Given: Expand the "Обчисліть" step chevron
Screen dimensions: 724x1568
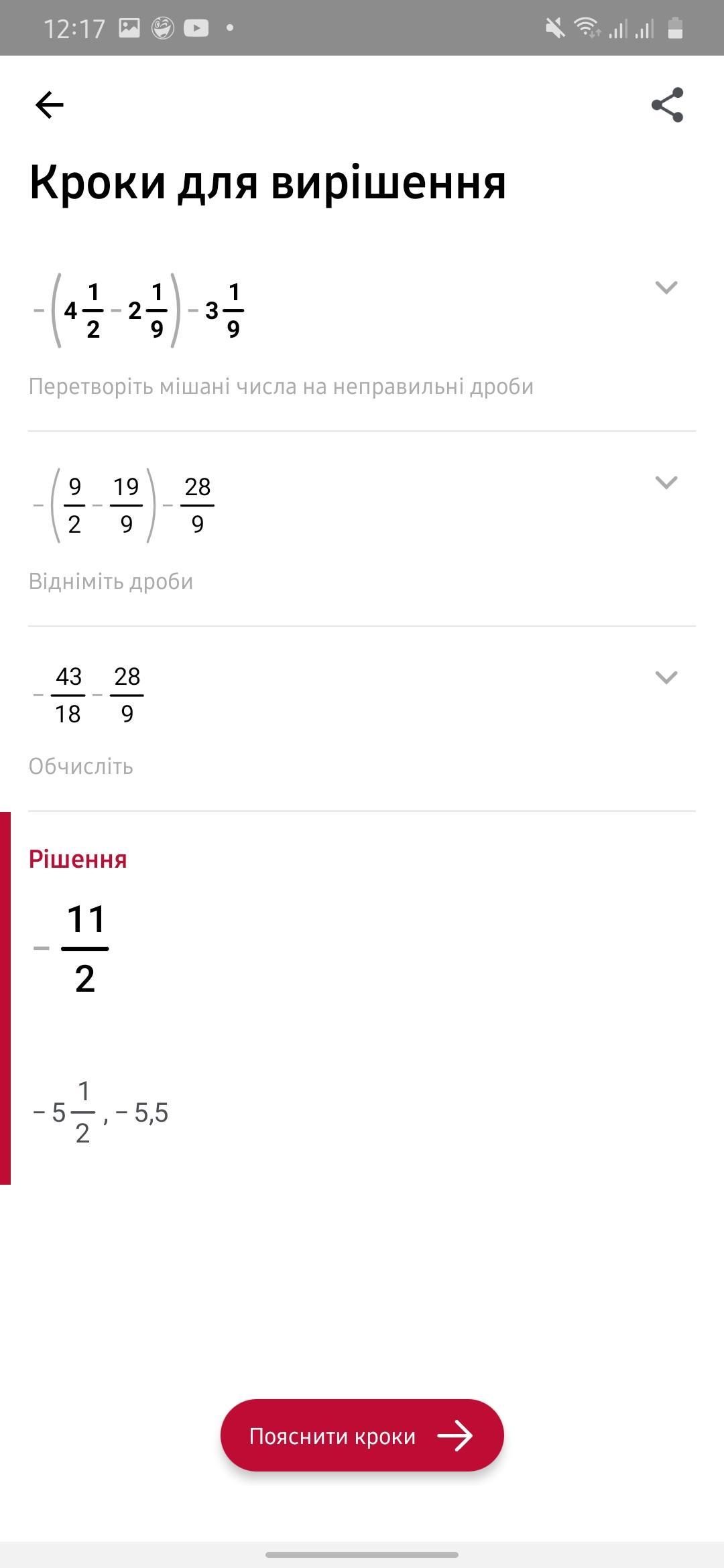Looking at the screenshot, I should 666,677.
